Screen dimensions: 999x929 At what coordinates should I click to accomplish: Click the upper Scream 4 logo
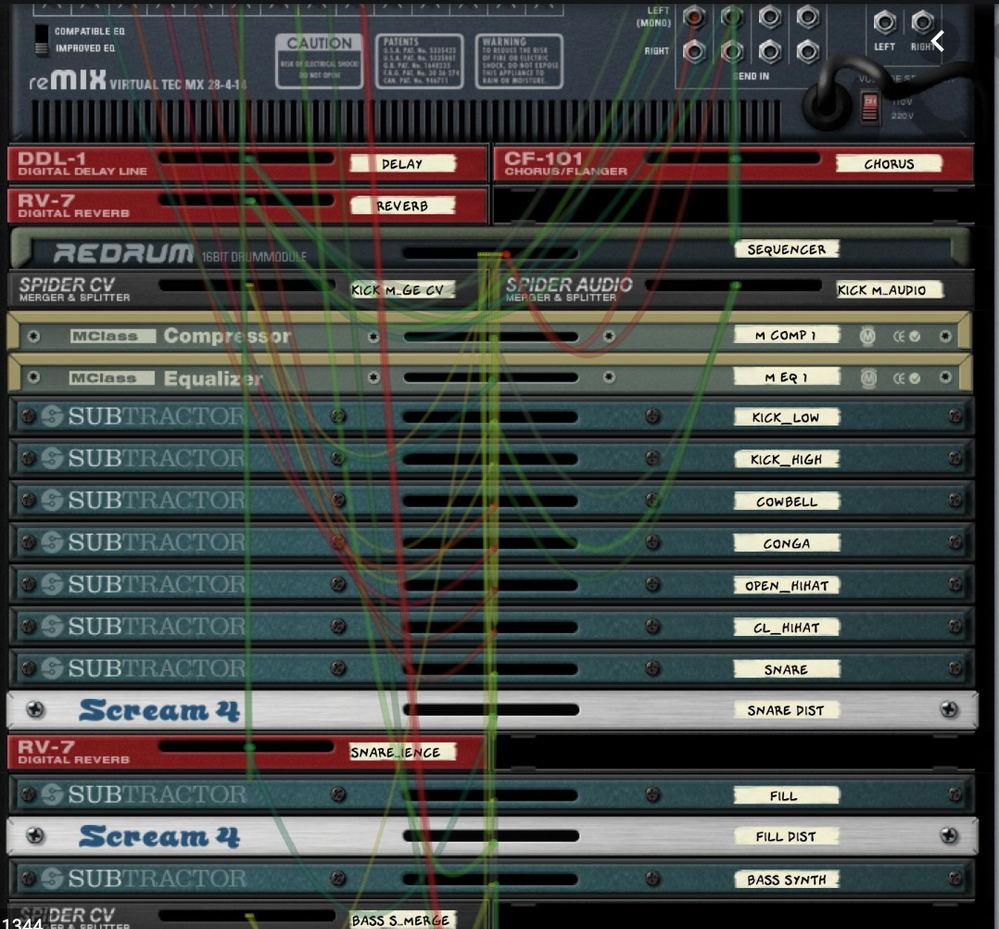(159, 711)
